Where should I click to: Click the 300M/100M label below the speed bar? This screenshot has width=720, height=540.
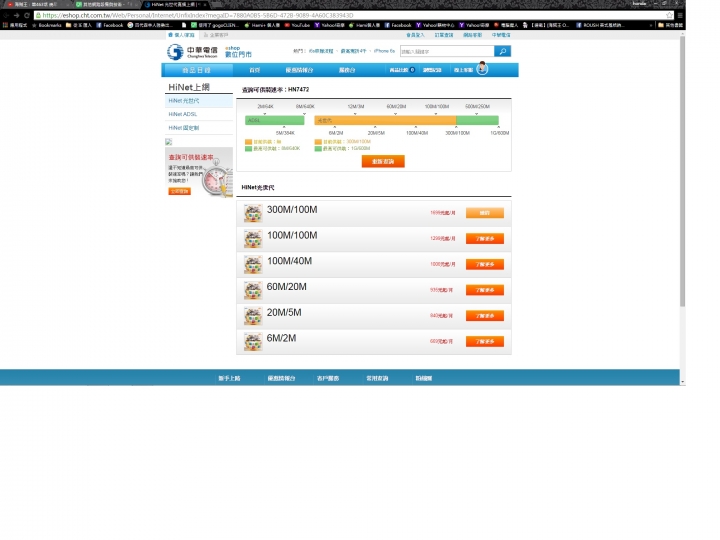pos(457,133)
